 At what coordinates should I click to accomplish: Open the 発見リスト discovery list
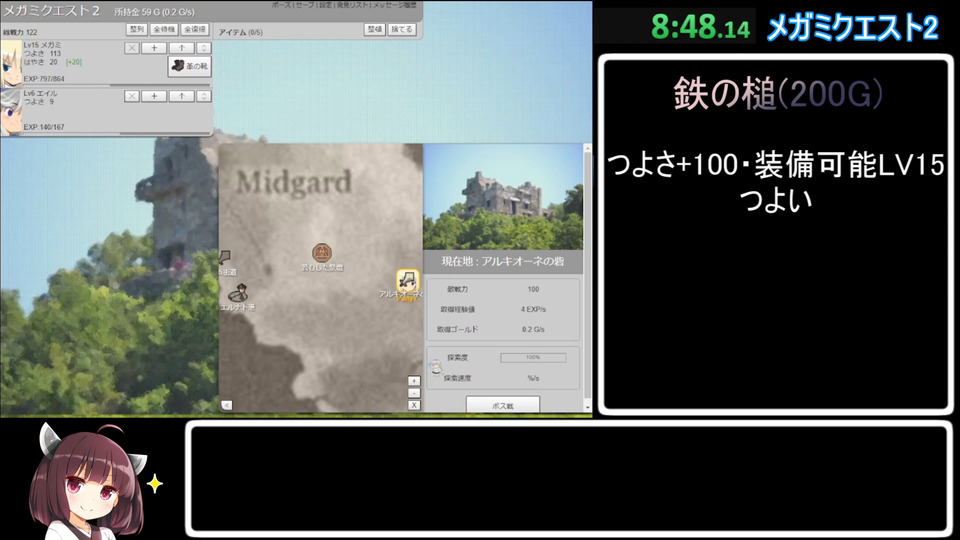click(x=353, y=5)
